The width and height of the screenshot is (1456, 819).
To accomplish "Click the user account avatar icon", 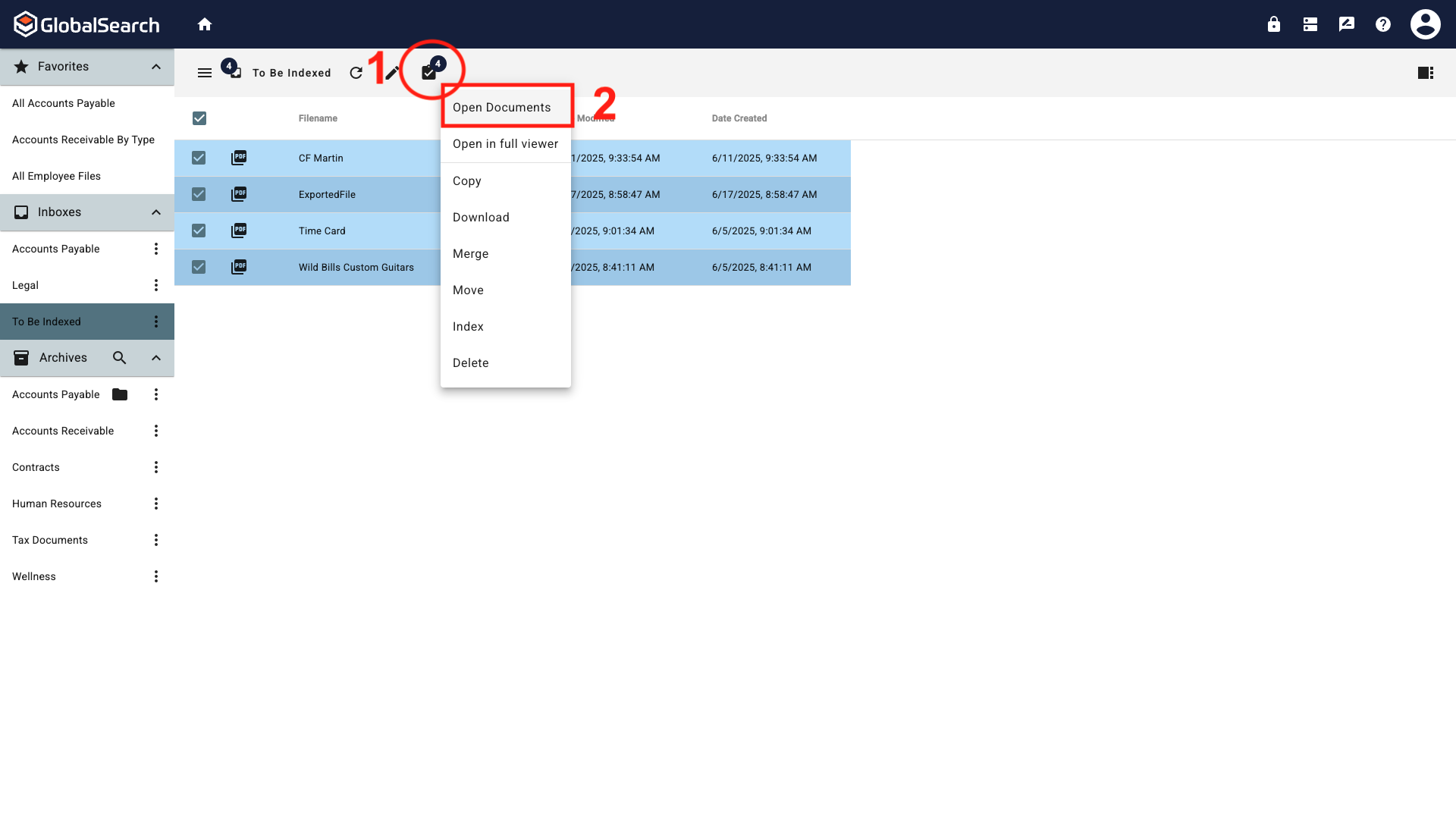I will (1425, 24).
